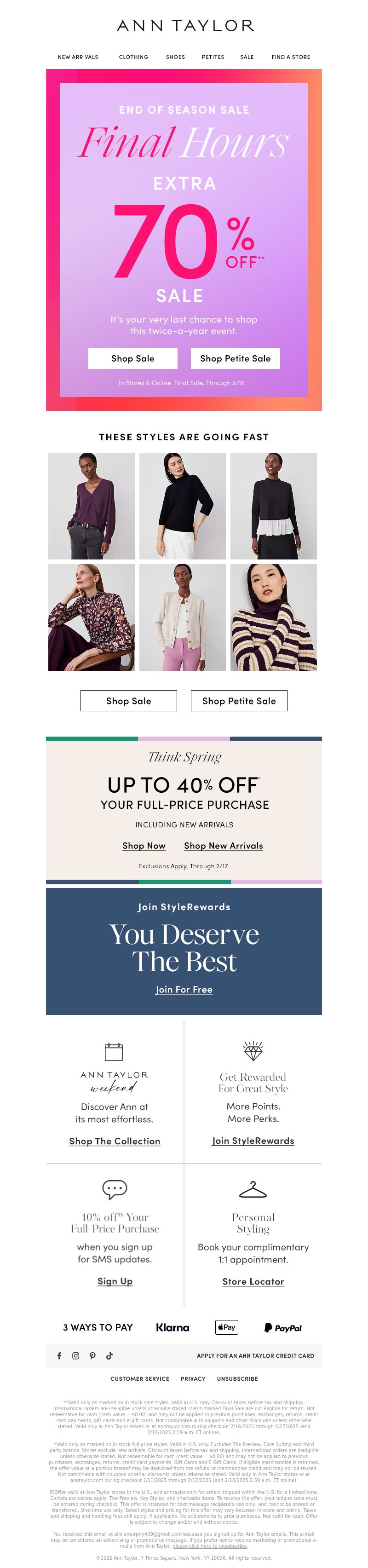The height and width of the screenshot is (1568, 368).
Task: Click the Ann Taylor header logo
Action: [x=185, y=26]
